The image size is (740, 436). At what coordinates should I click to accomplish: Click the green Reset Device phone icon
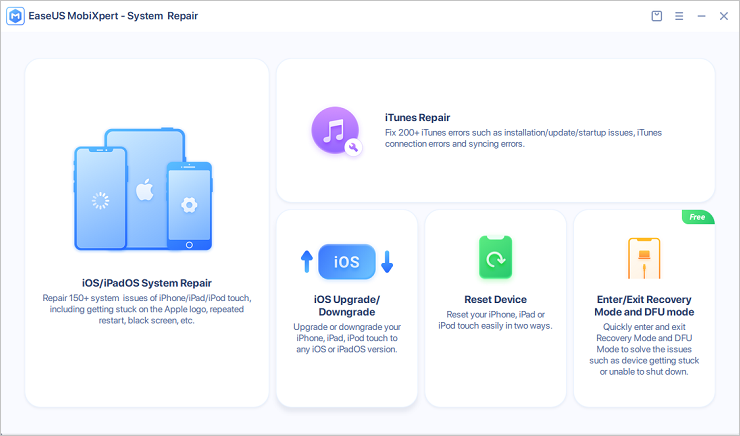click(495, 257)
